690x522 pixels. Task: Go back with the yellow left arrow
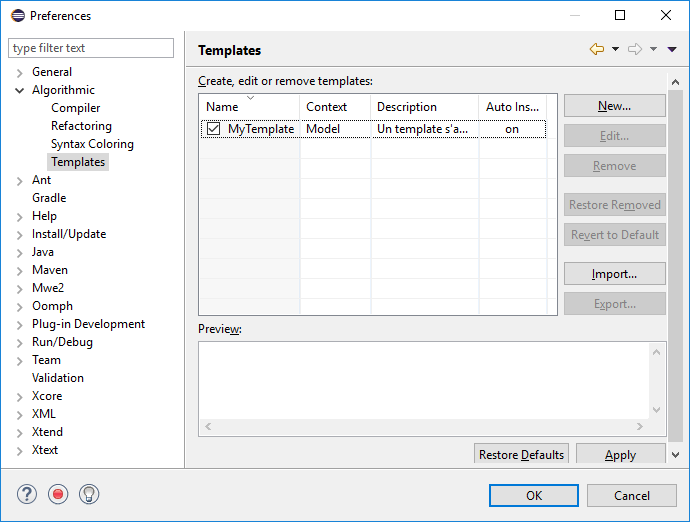point(597,49)
